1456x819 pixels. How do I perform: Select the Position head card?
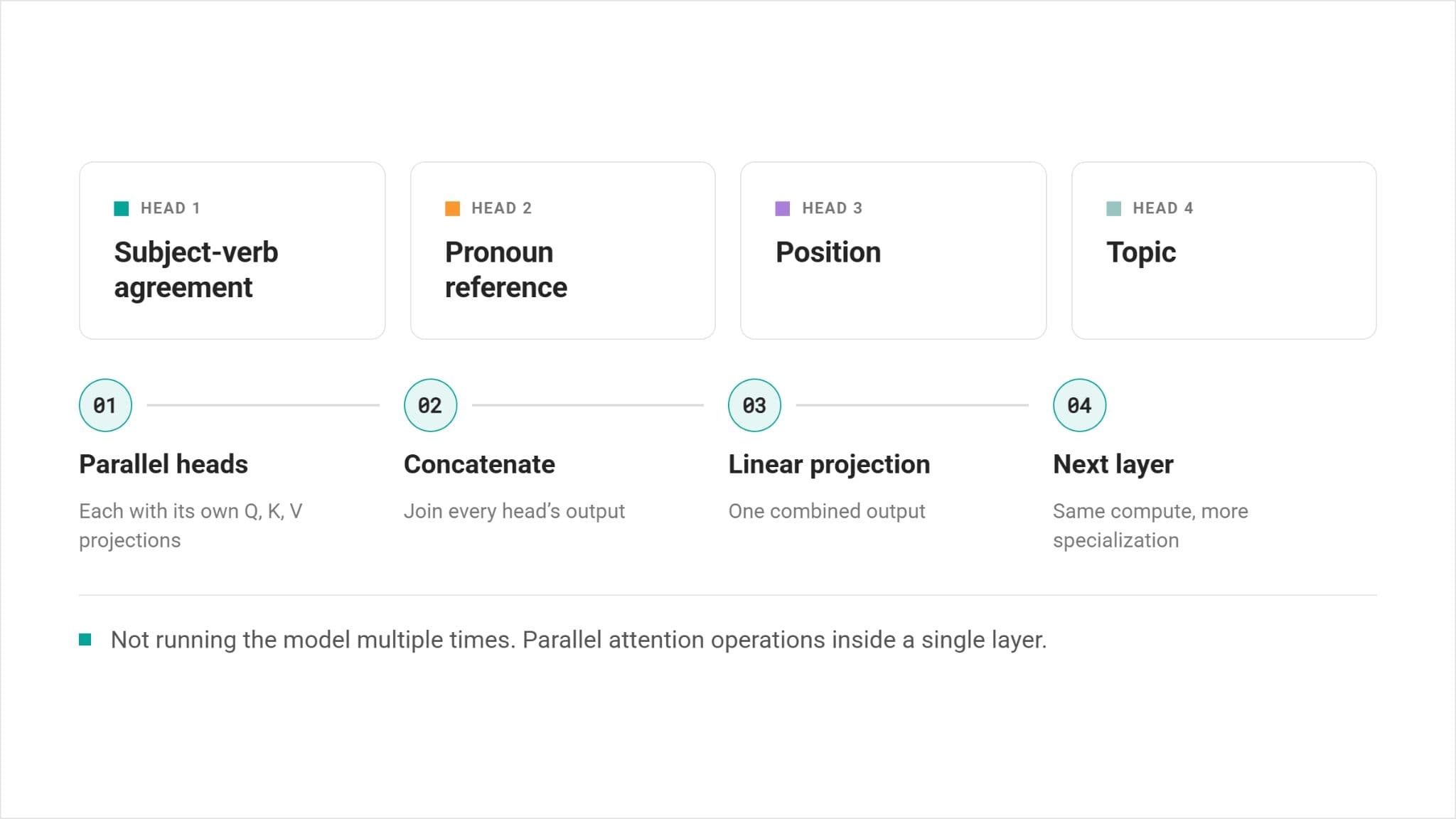tap(894, 250)
